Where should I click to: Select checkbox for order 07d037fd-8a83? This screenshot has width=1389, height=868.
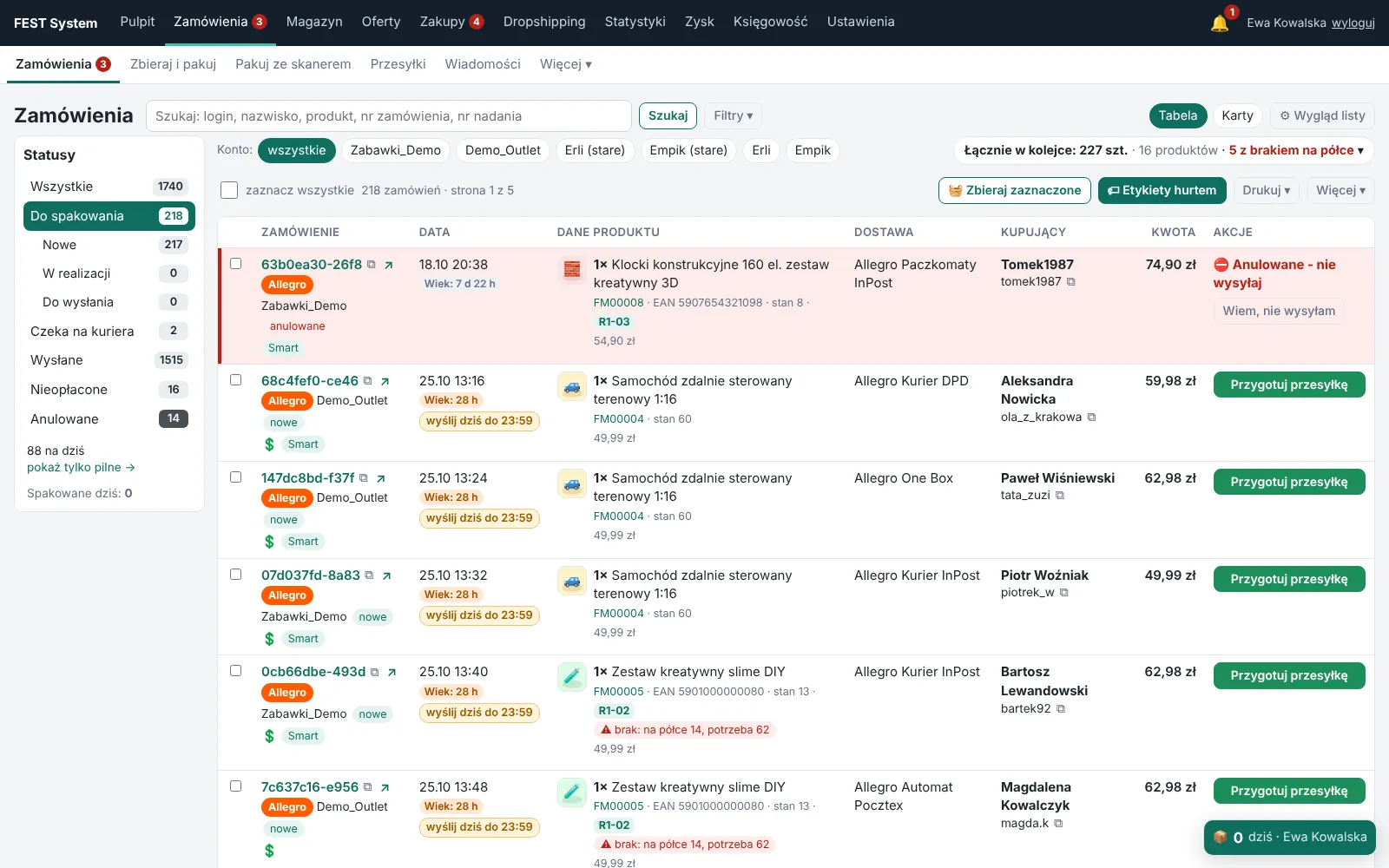235,574
